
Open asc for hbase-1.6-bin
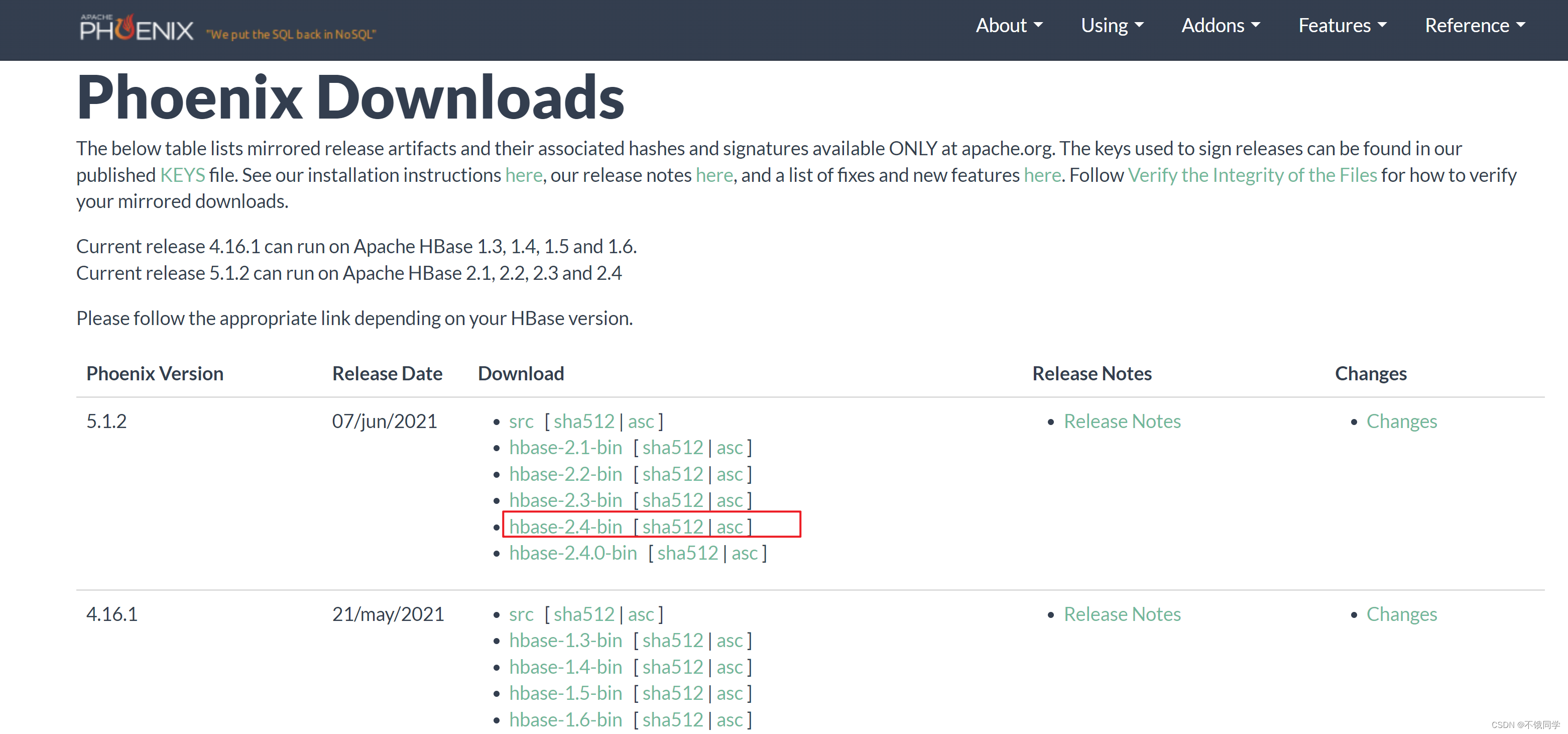point(729,720)
